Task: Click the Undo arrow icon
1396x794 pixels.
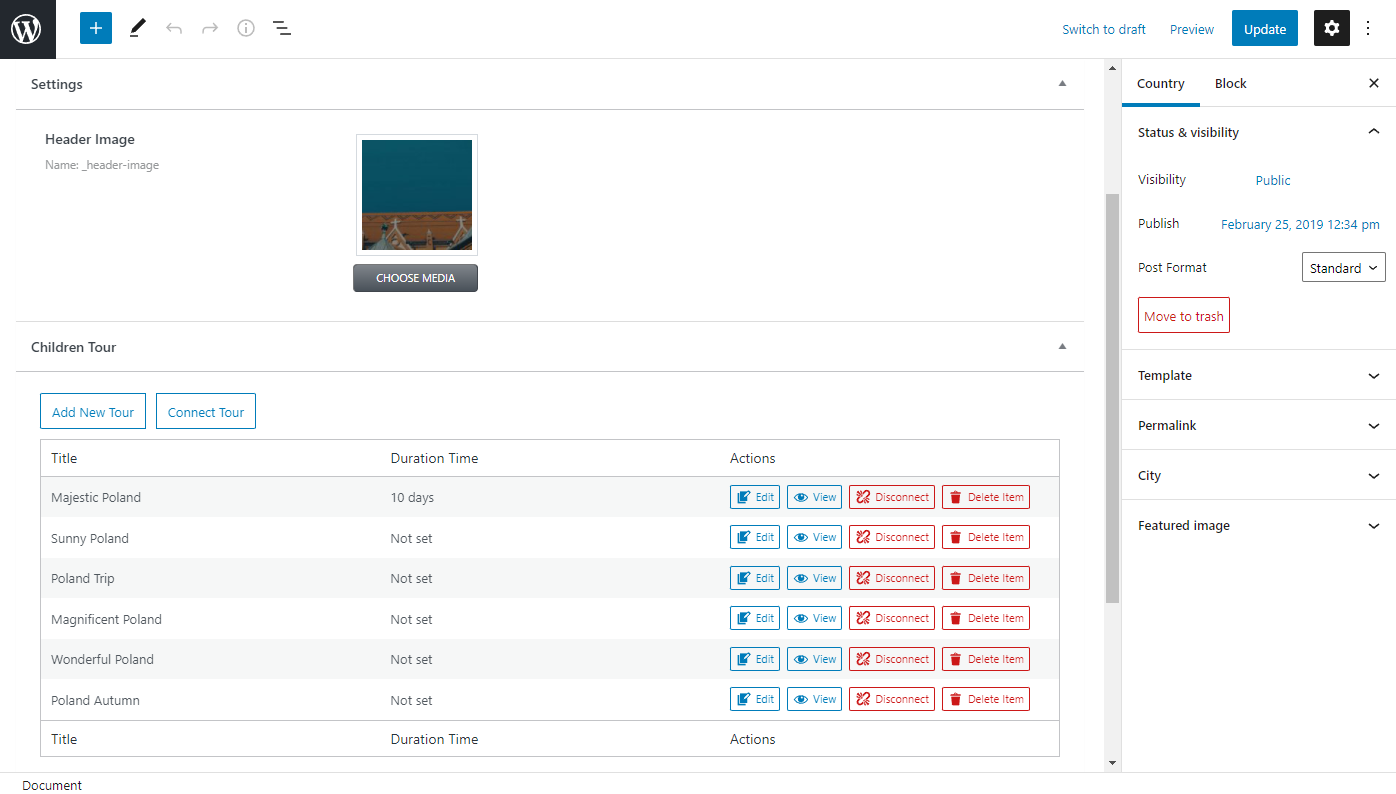Action: click(x=174, y=29)
